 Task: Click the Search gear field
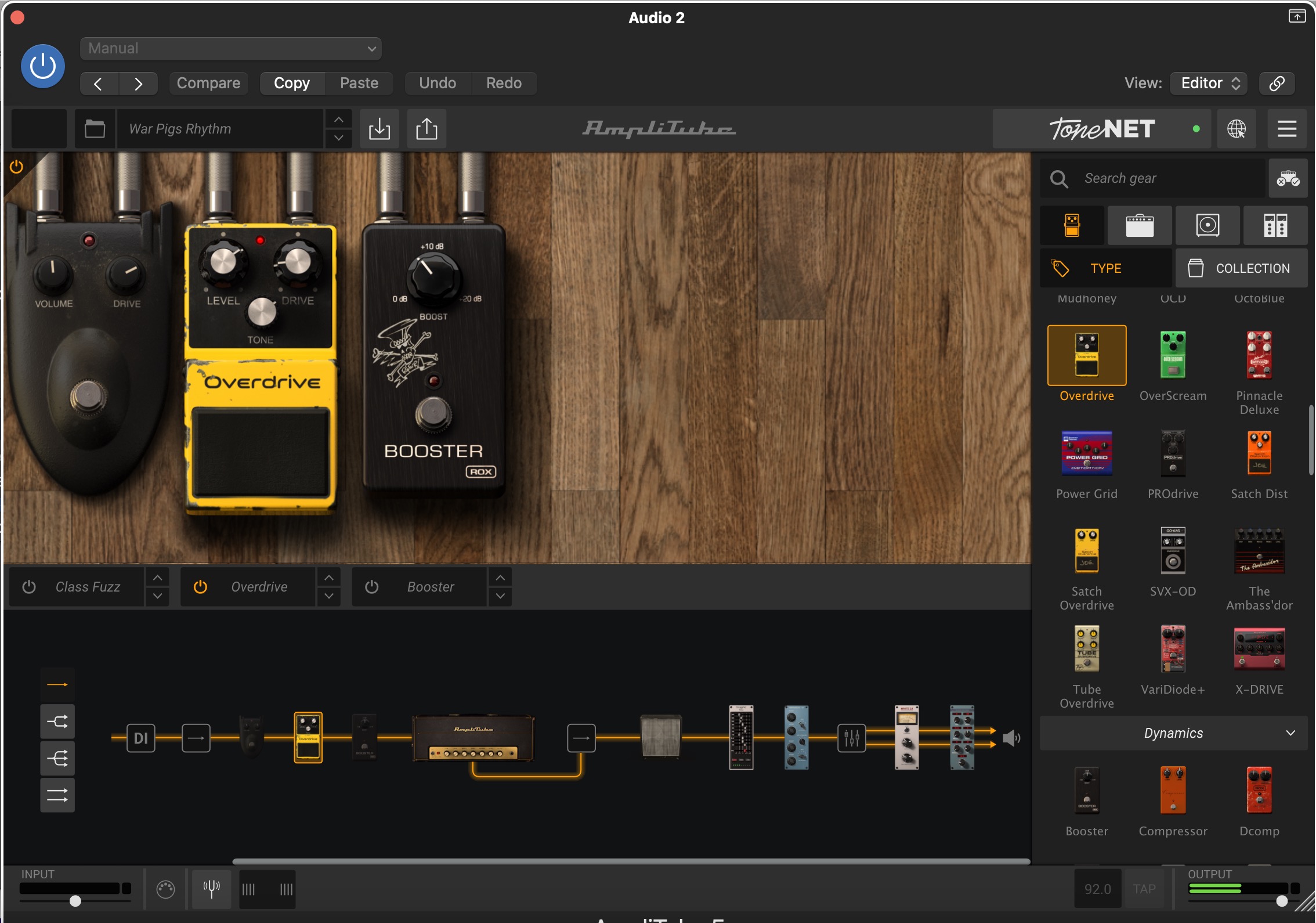1152,178
